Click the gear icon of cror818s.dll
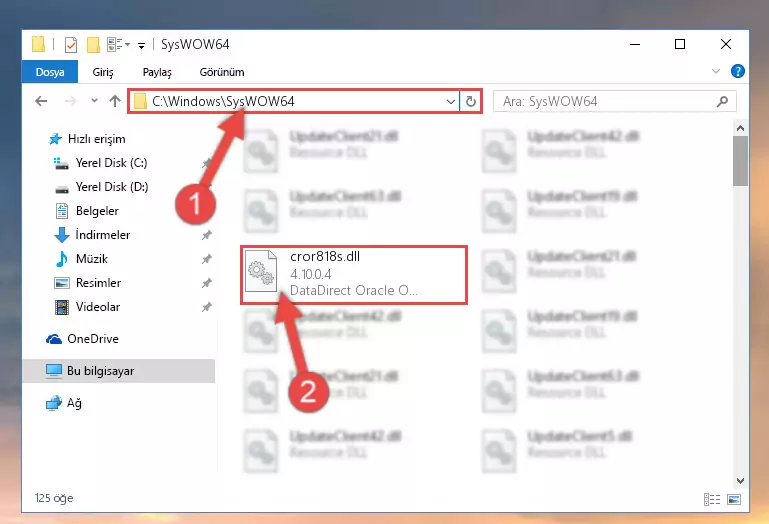The height and width of the screenshot is (524, 769). coord(261,271)
